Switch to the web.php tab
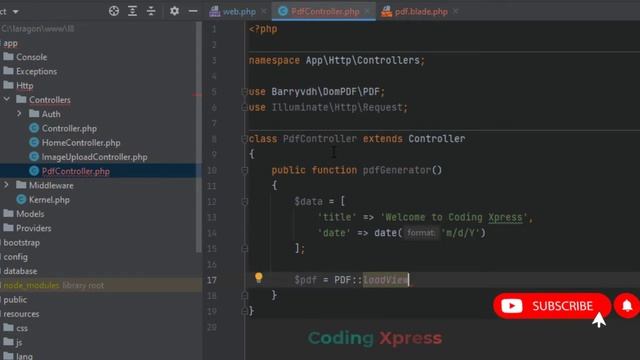640x360 pixels. tap(233, 11)
